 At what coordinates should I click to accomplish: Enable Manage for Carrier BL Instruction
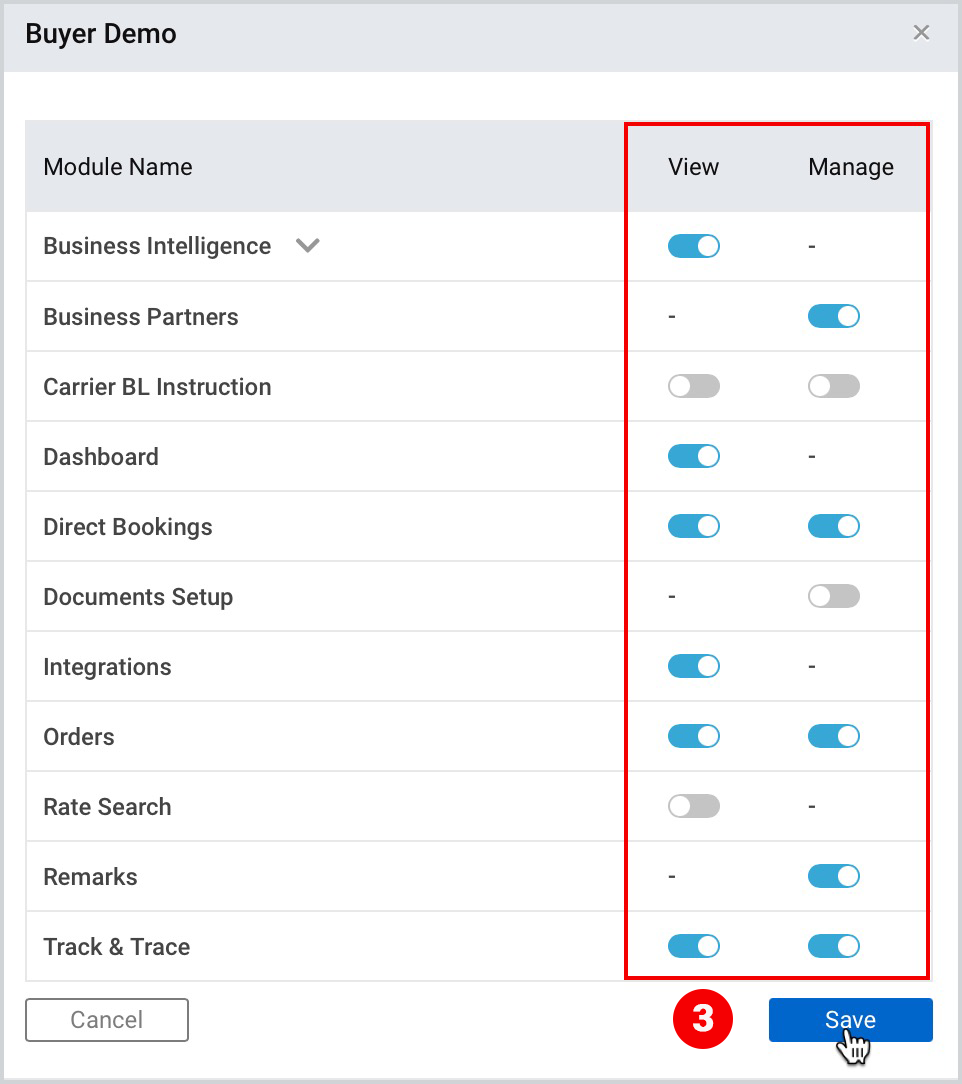pos(833,386)
